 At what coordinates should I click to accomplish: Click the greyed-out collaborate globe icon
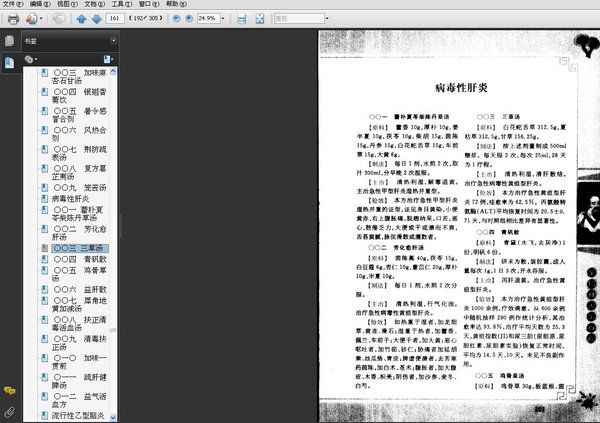click(59, 18)
